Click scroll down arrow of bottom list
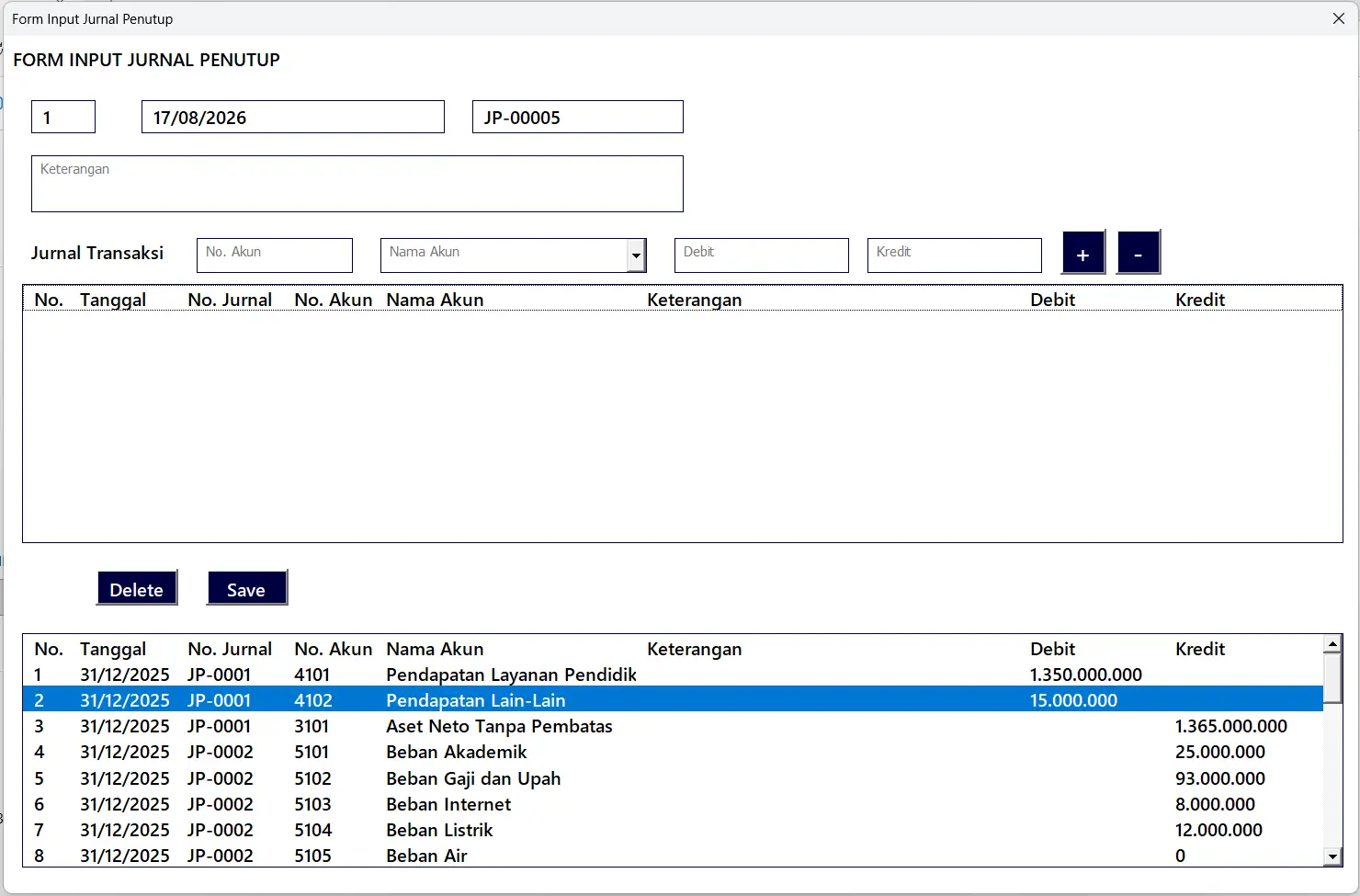 coord(1332,856)
